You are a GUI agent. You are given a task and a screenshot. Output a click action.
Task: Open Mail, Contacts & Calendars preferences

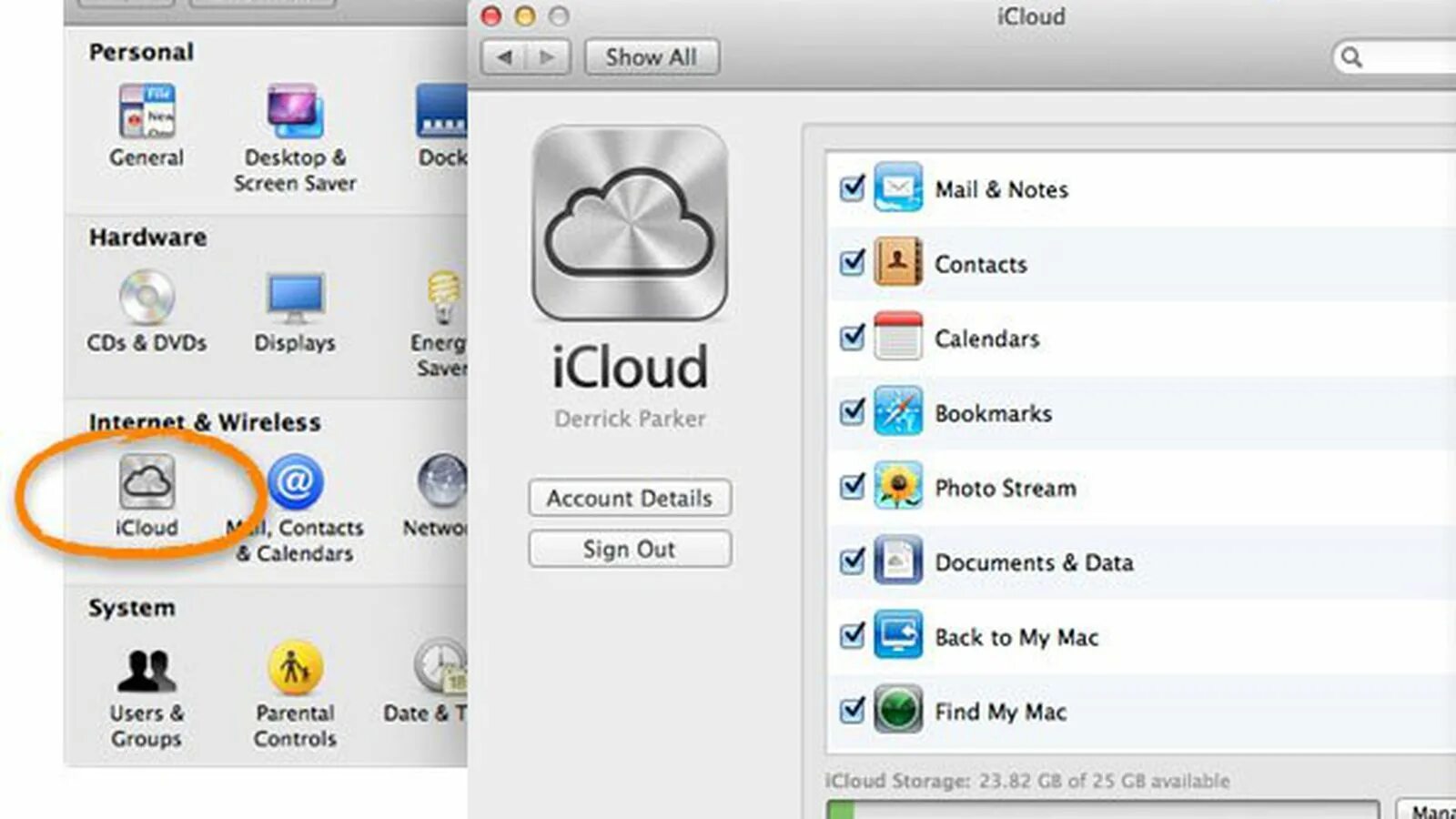[x=295, y=481]
